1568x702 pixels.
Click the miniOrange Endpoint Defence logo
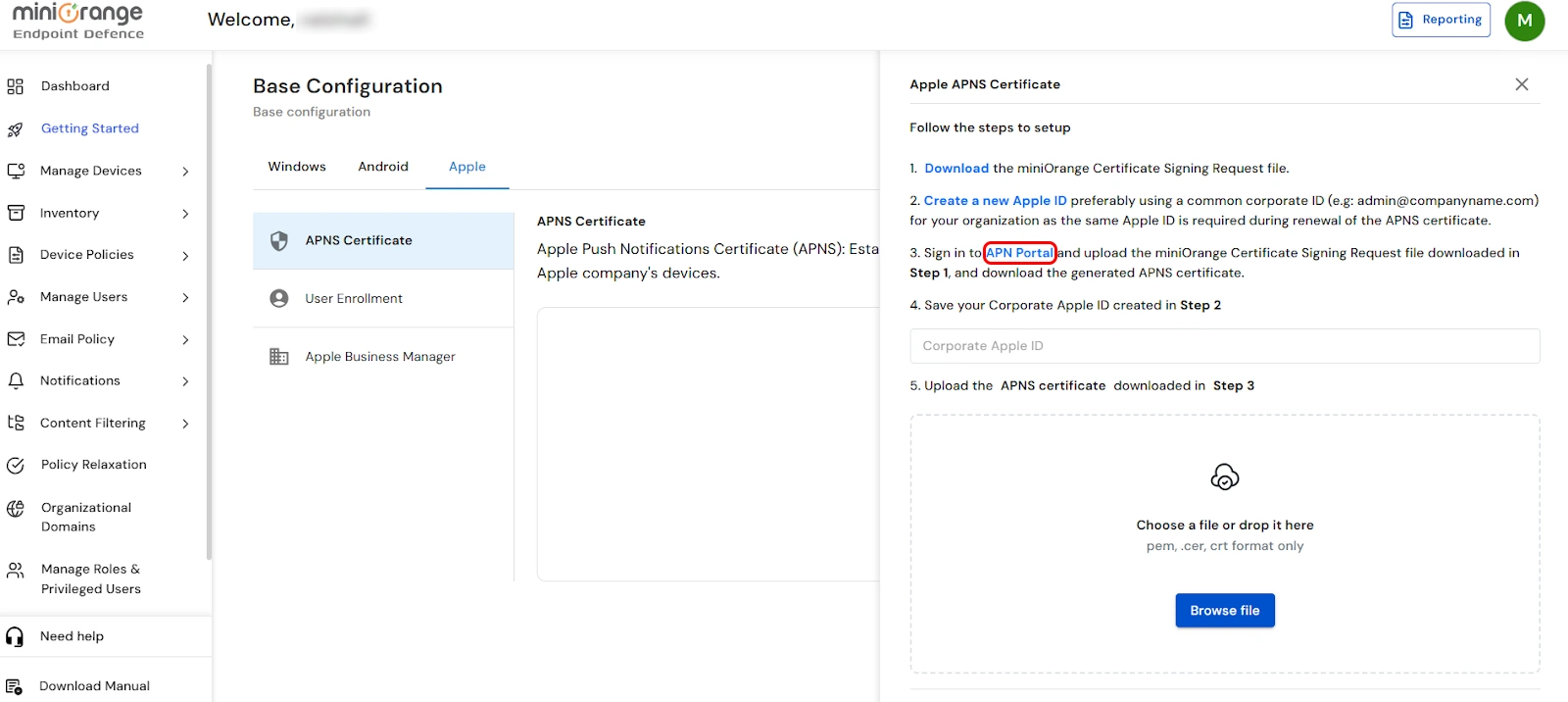click(78, 22)
